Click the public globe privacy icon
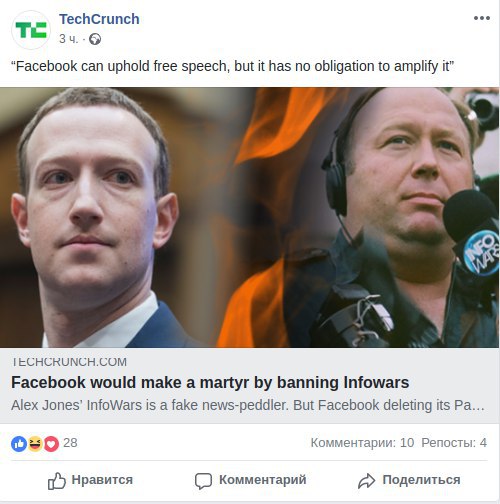Screen dimensions: 500x504 click(95, 39)
